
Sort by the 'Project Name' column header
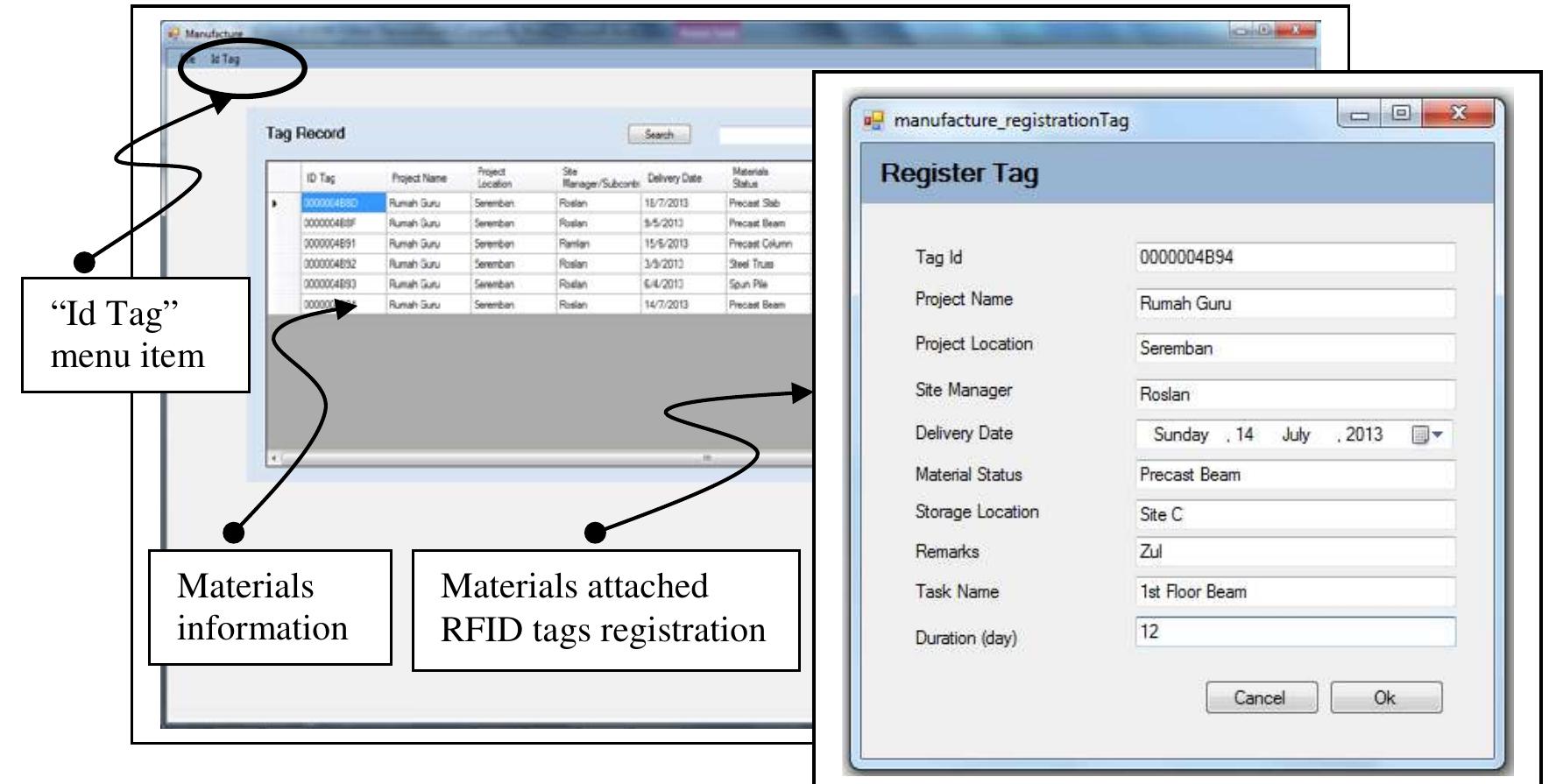point(429,178)
